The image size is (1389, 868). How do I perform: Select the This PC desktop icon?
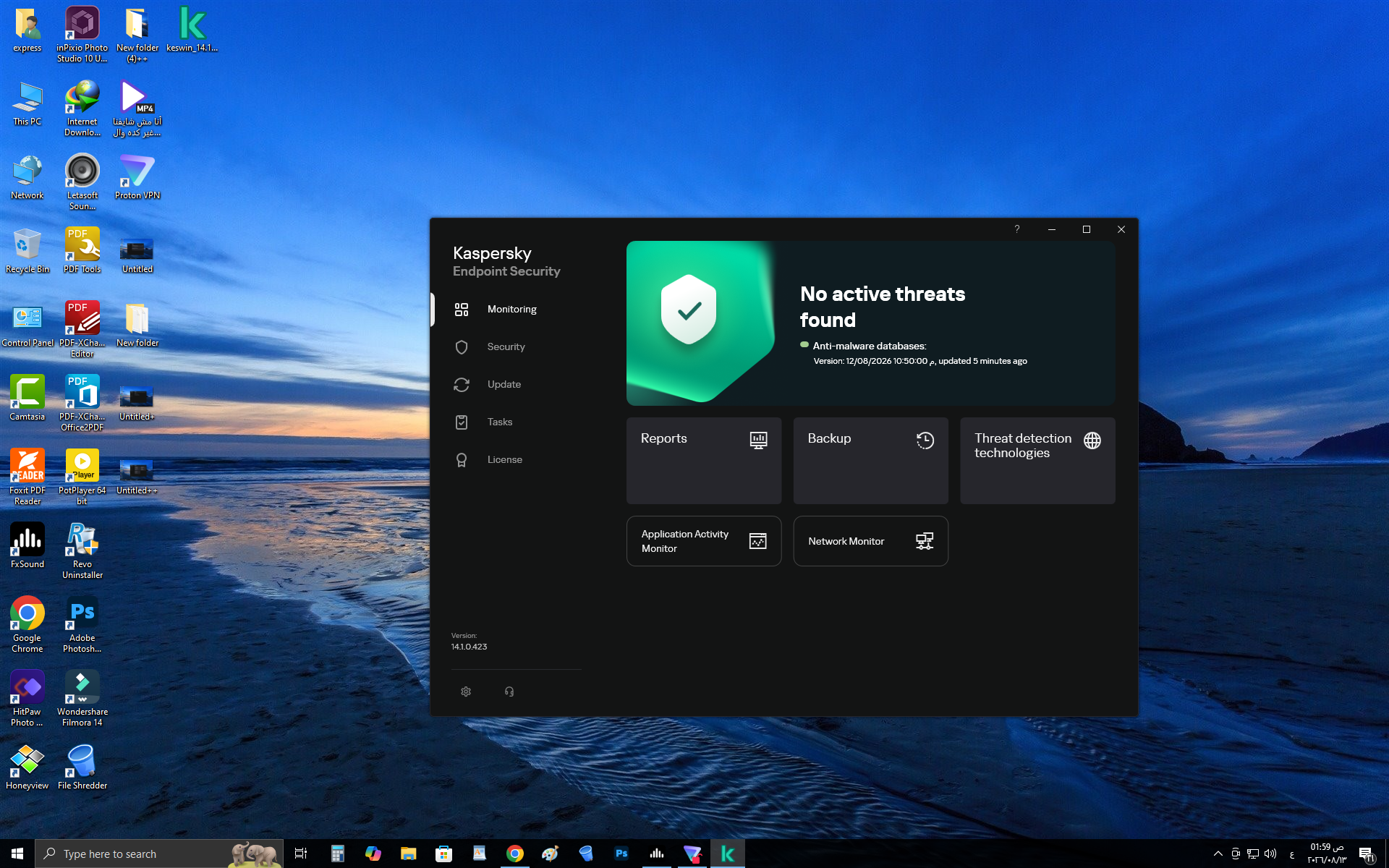[27, 103]
